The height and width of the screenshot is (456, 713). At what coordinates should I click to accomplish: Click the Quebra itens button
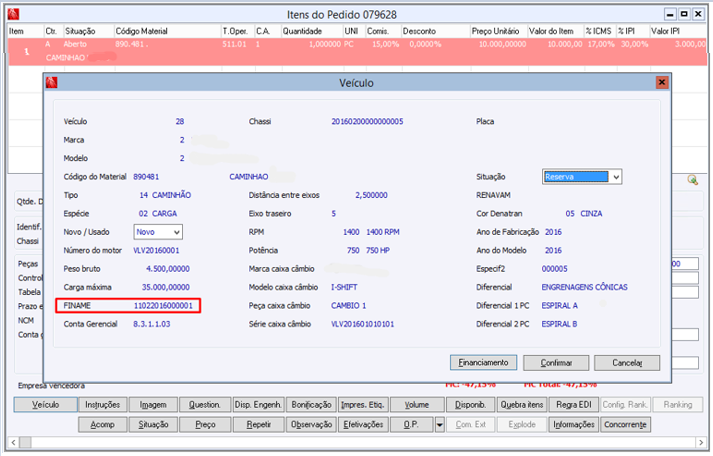tap(522, 405)
